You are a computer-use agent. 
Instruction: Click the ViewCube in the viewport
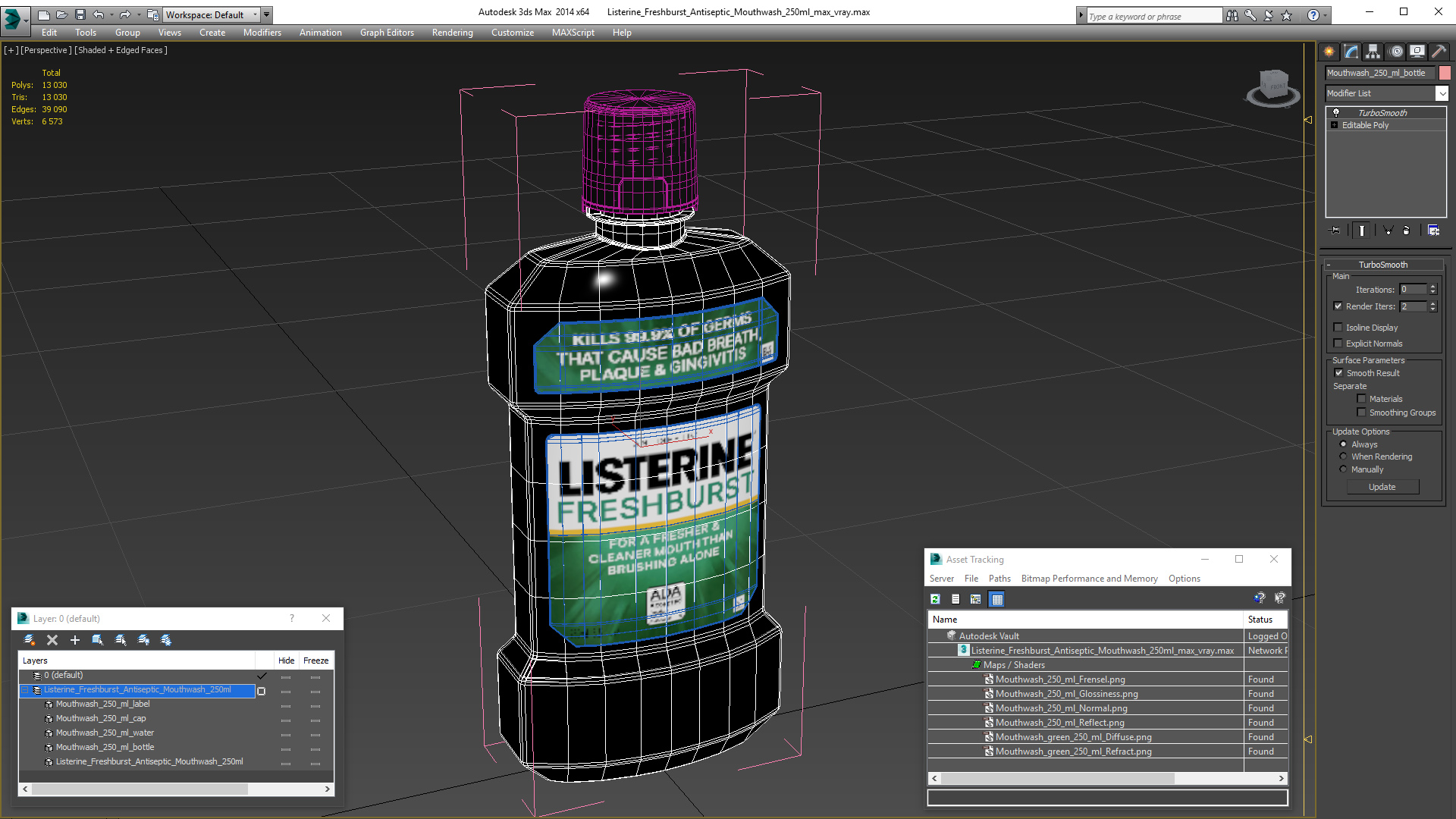pos(1273,87)
